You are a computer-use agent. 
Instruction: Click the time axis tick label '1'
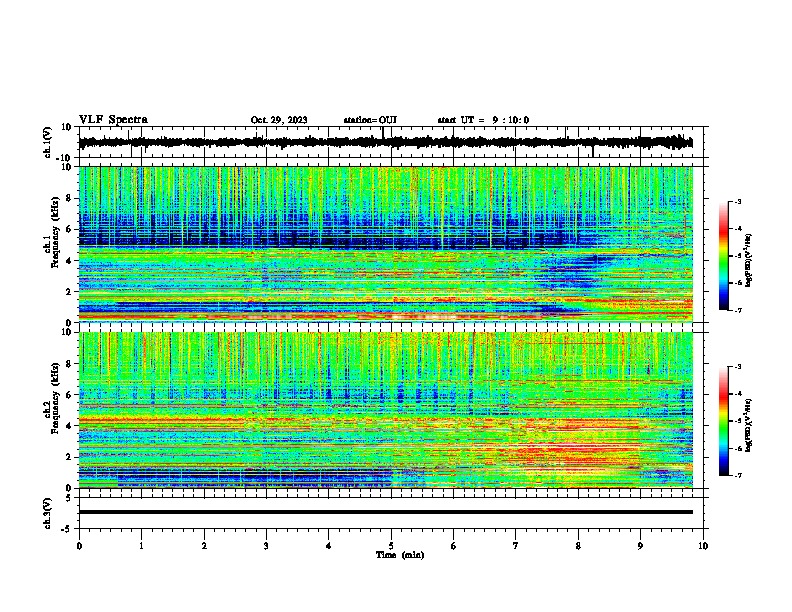(x=142, y=546)
